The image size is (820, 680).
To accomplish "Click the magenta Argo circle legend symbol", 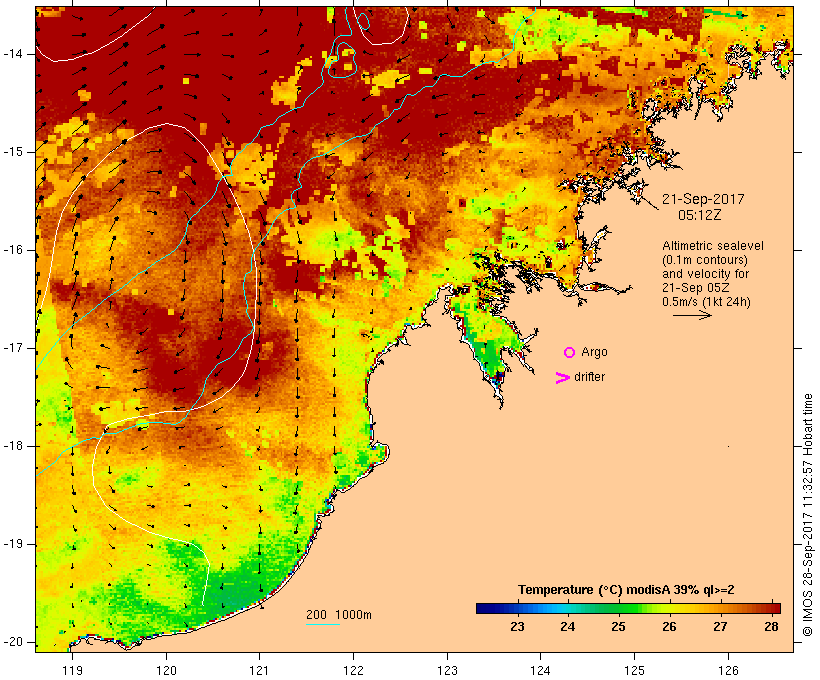I will (570, 353).
